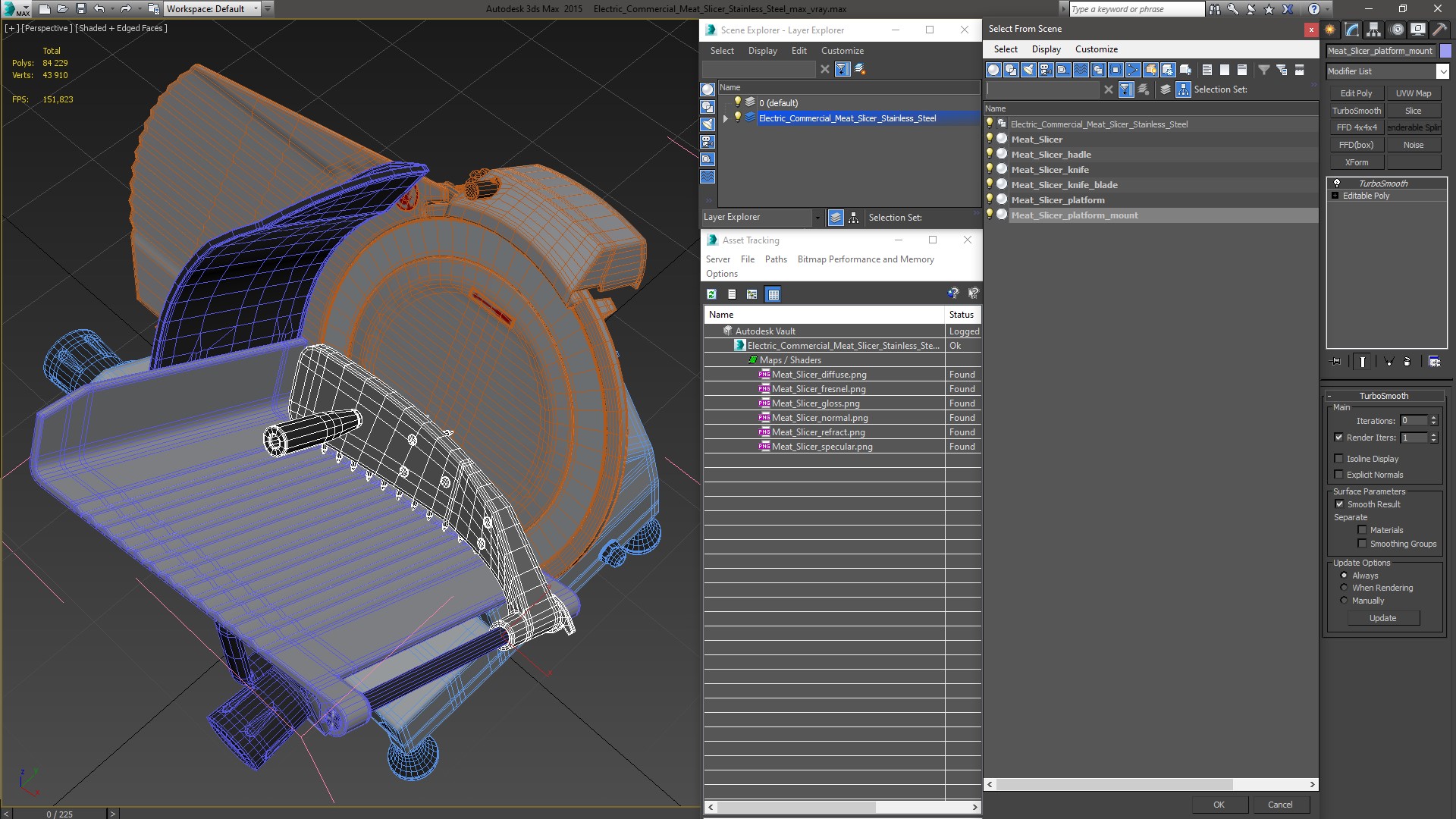Open the Display menu in Select From Scene
Screen dimensions: 1456x819
(1046, 49)
